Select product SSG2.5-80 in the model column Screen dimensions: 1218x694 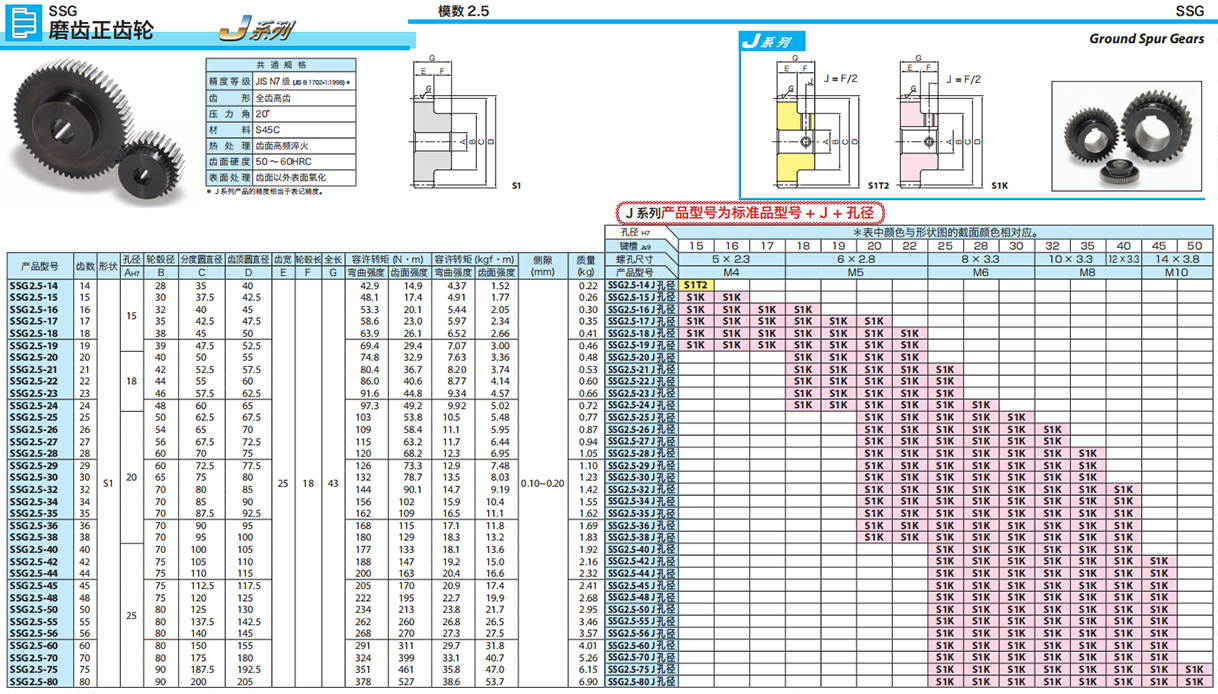coord(33,683)
